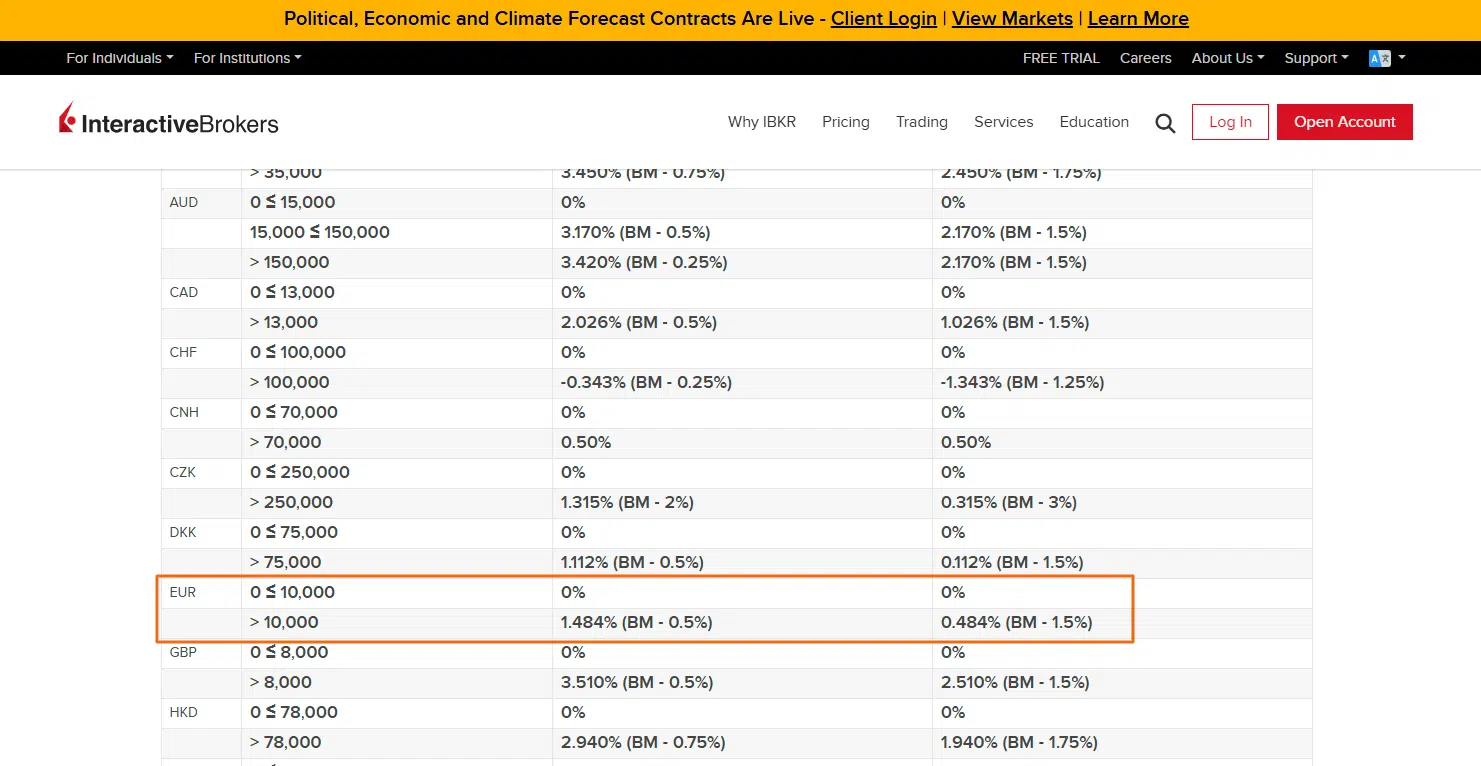
Task: Expand the For Individuals dropdown
Action: click(x=119, y=58)
